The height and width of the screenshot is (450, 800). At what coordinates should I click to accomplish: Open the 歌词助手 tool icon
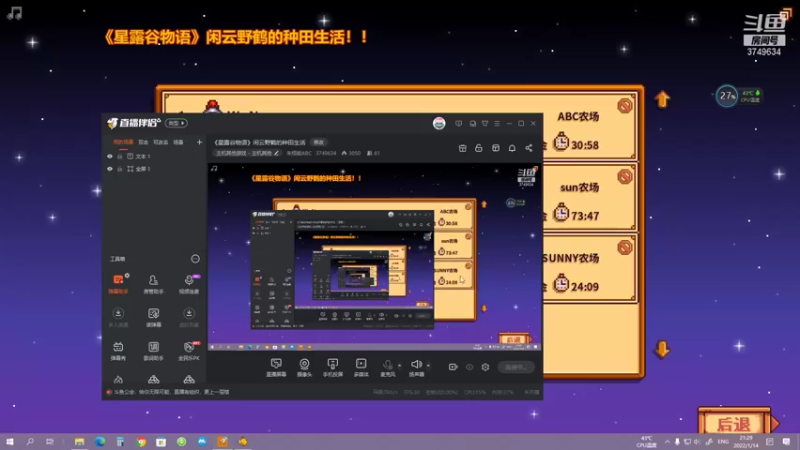[153, 351]
